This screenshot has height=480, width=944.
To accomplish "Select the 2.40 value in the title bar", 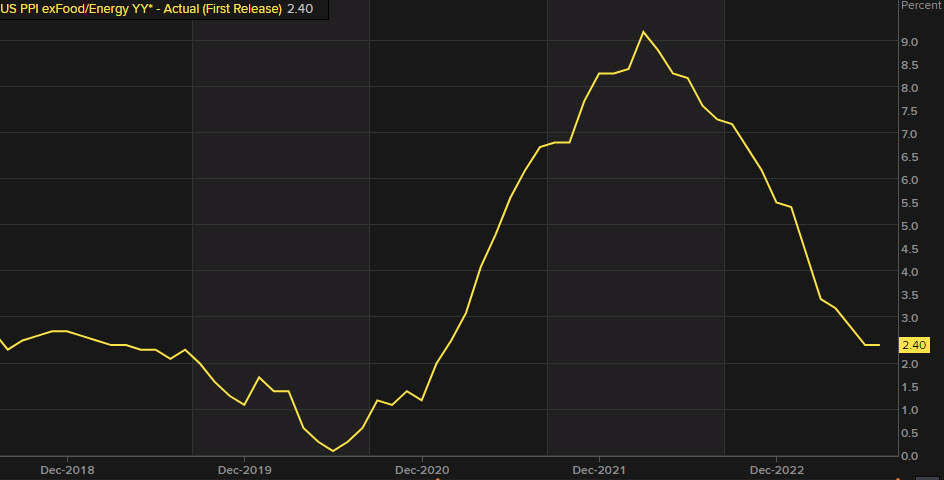I will click(300, 9).
